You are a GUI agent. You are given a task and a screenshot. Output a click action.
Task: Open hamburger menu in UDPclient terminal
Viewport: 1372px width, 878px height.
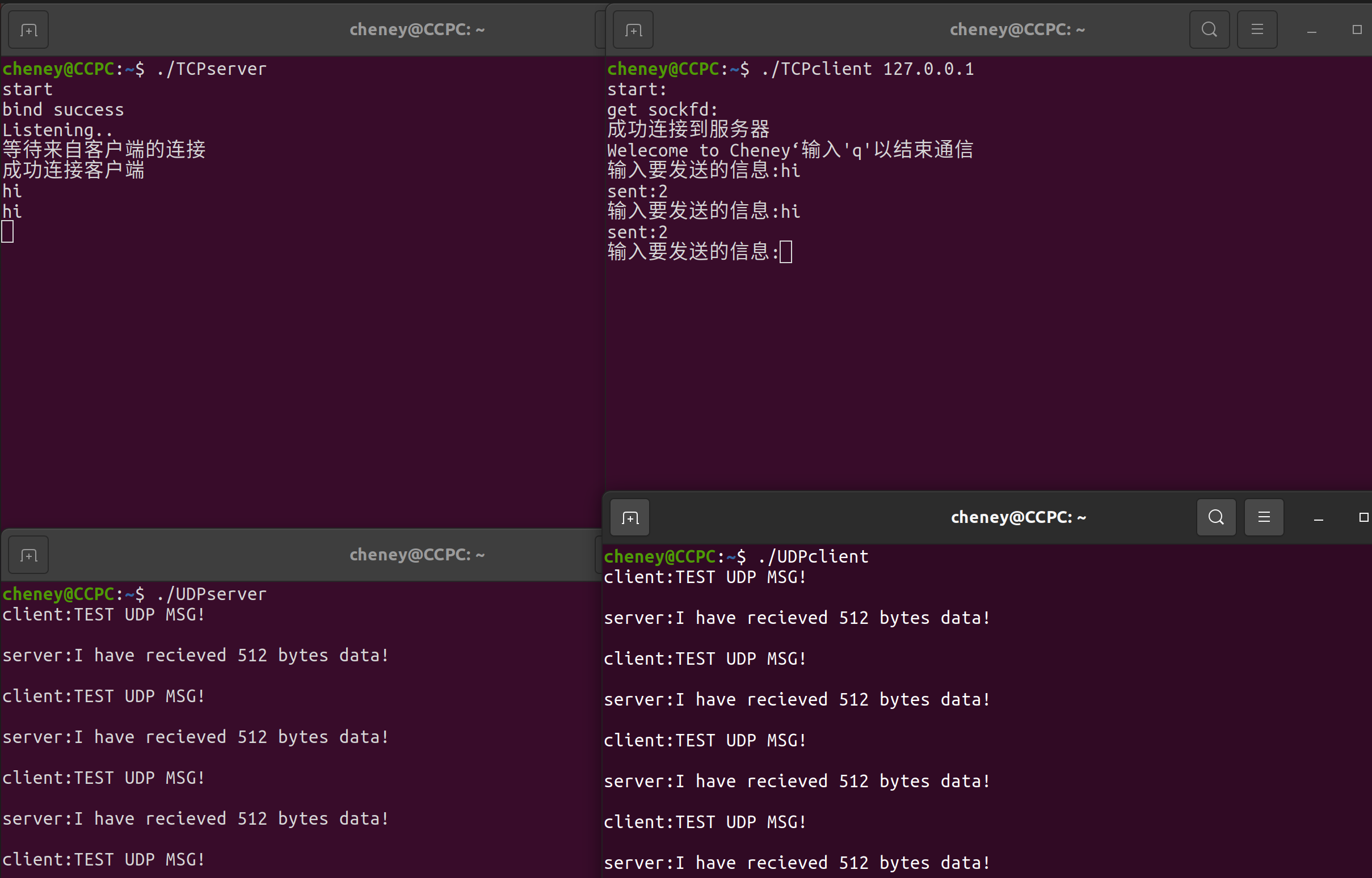(1264, 518)
